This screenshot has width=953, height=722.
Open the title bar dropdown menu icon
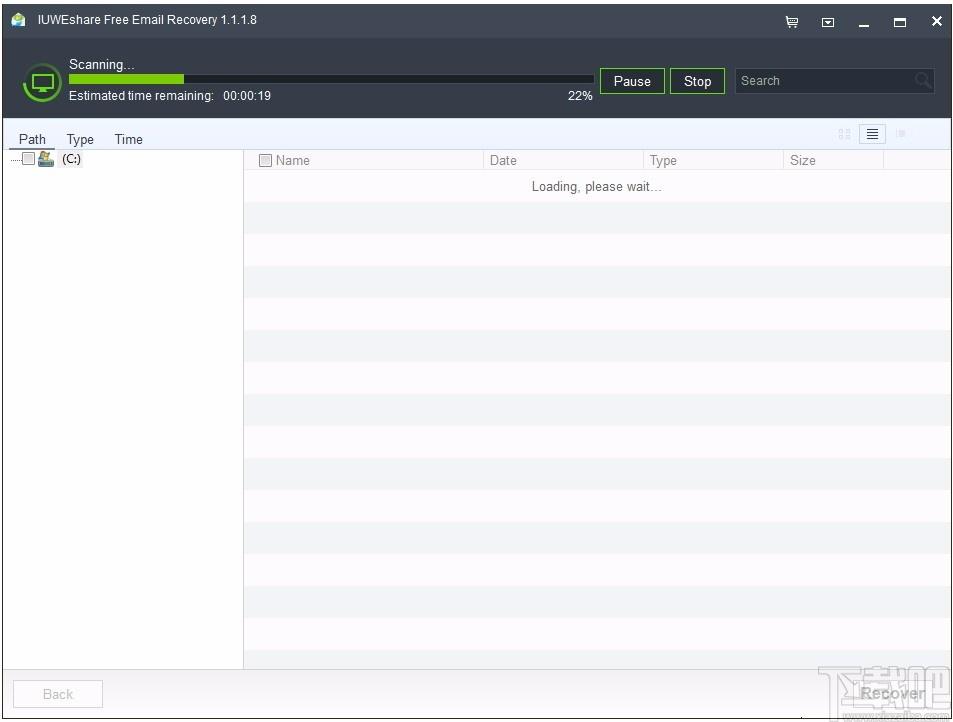pyautogui.click(x=828, y=22)
